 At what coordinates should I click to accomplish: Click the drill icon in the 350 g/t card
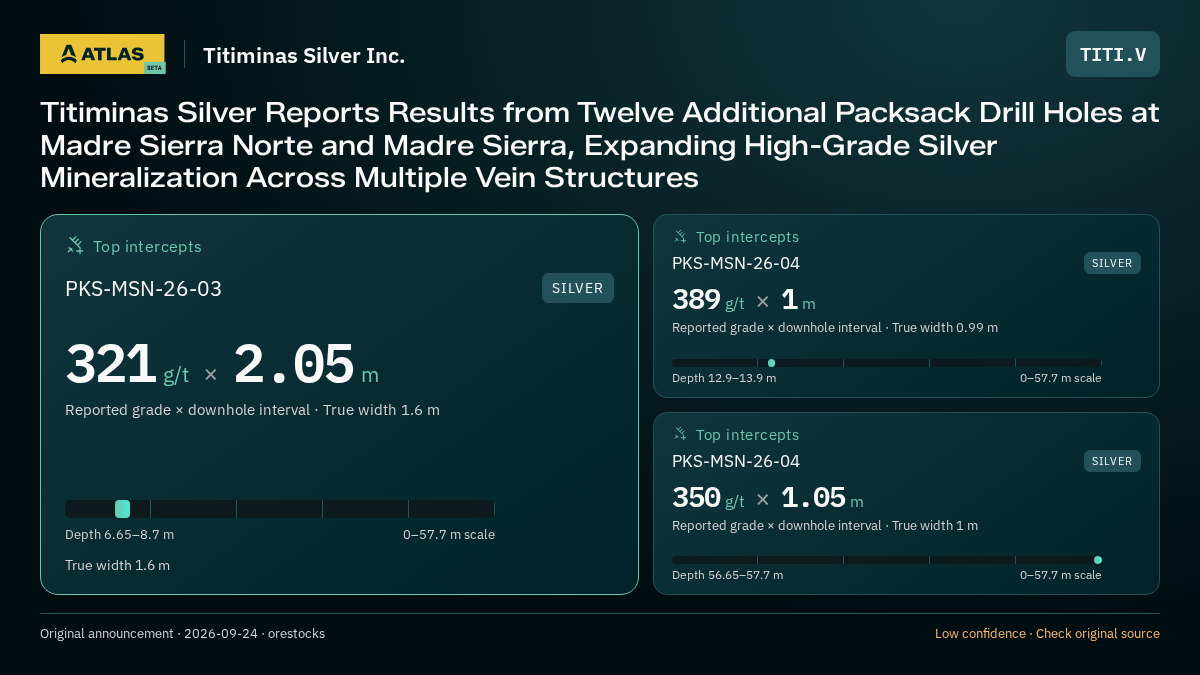tap(680, 434)
